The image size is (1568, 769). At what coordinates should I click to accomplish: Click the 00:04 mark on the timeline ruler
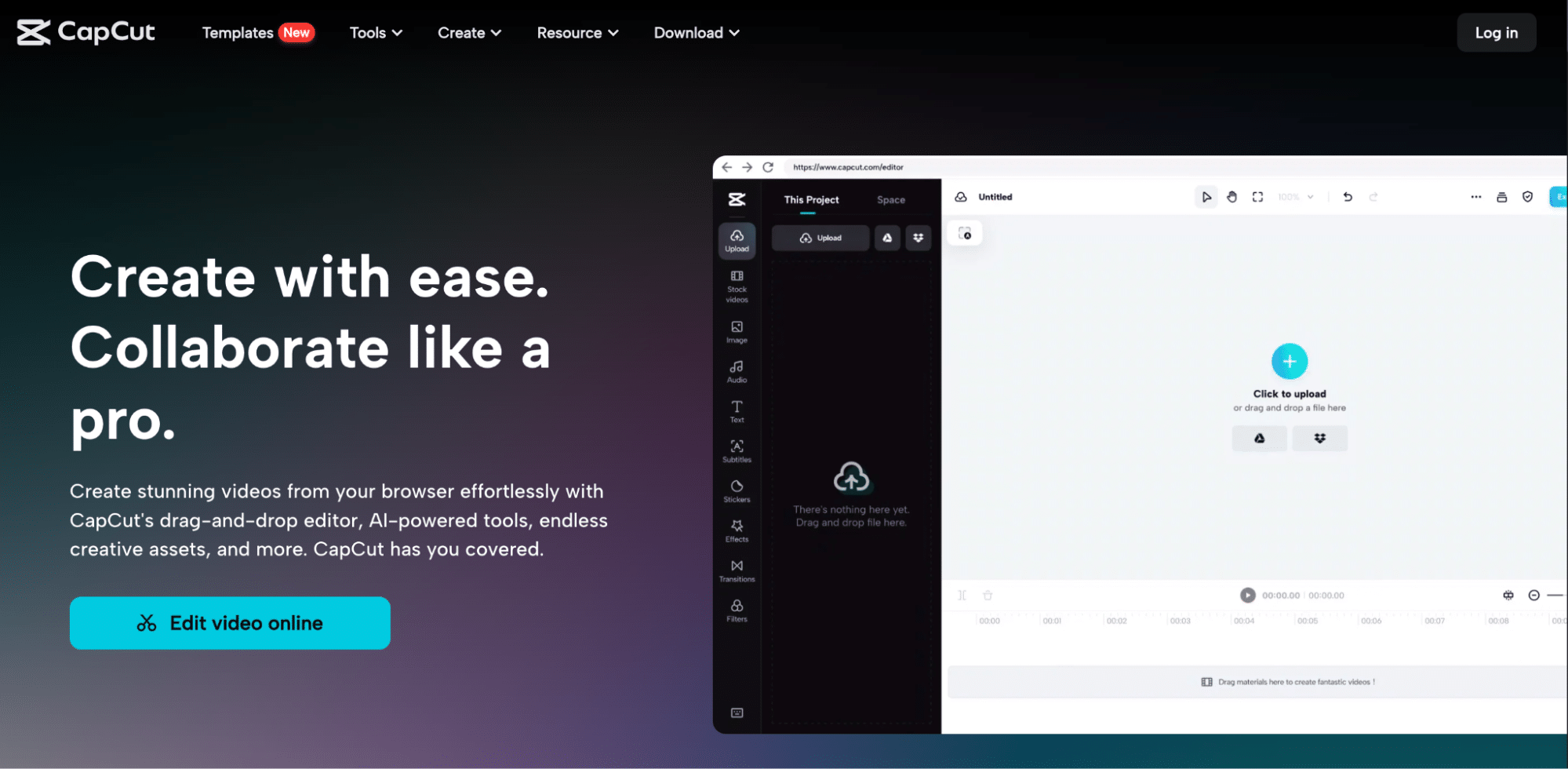(1244, 621)
